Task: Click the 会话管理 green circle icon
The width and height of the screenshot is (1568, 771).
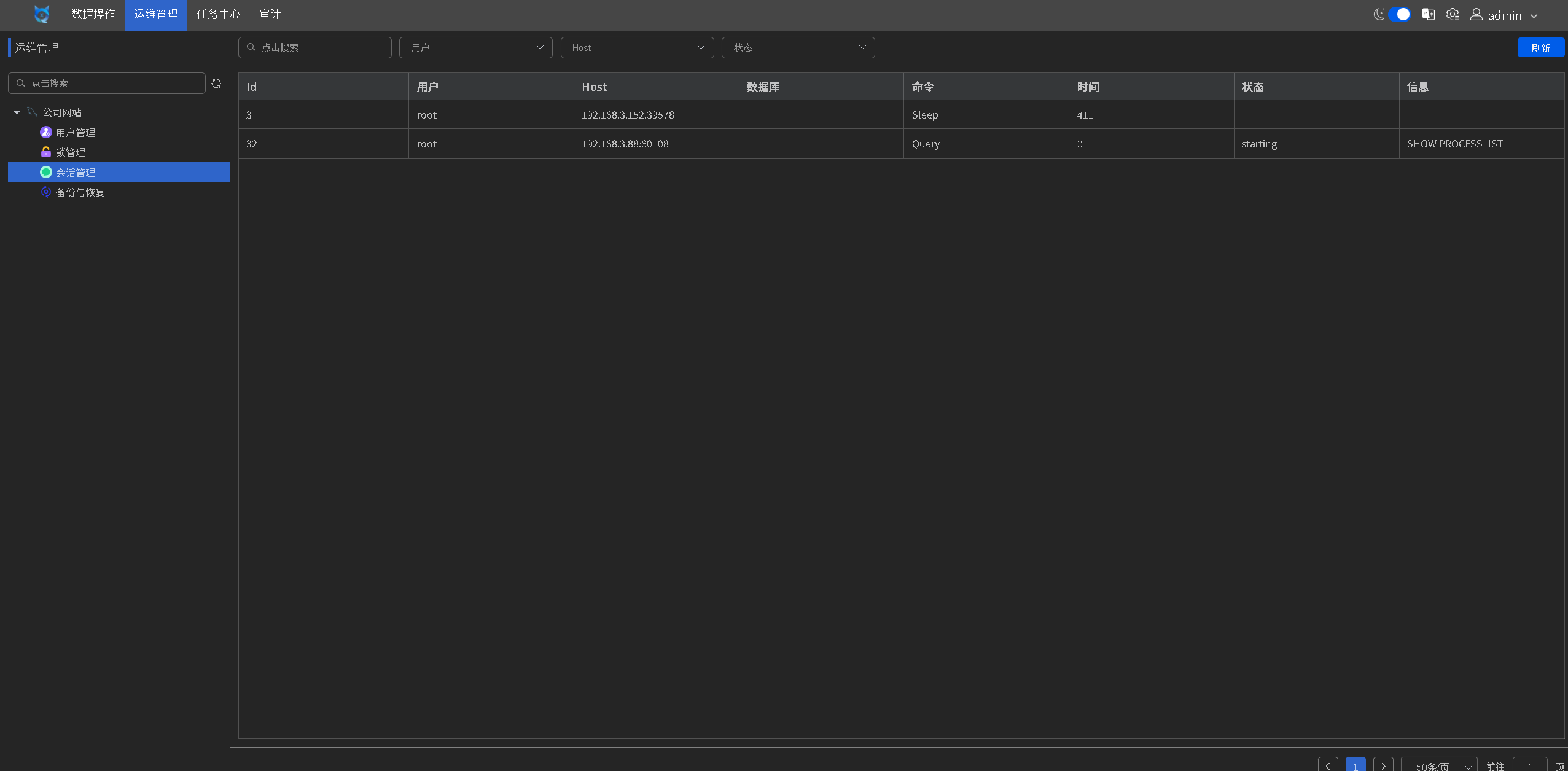Action: tap(45, 172)
